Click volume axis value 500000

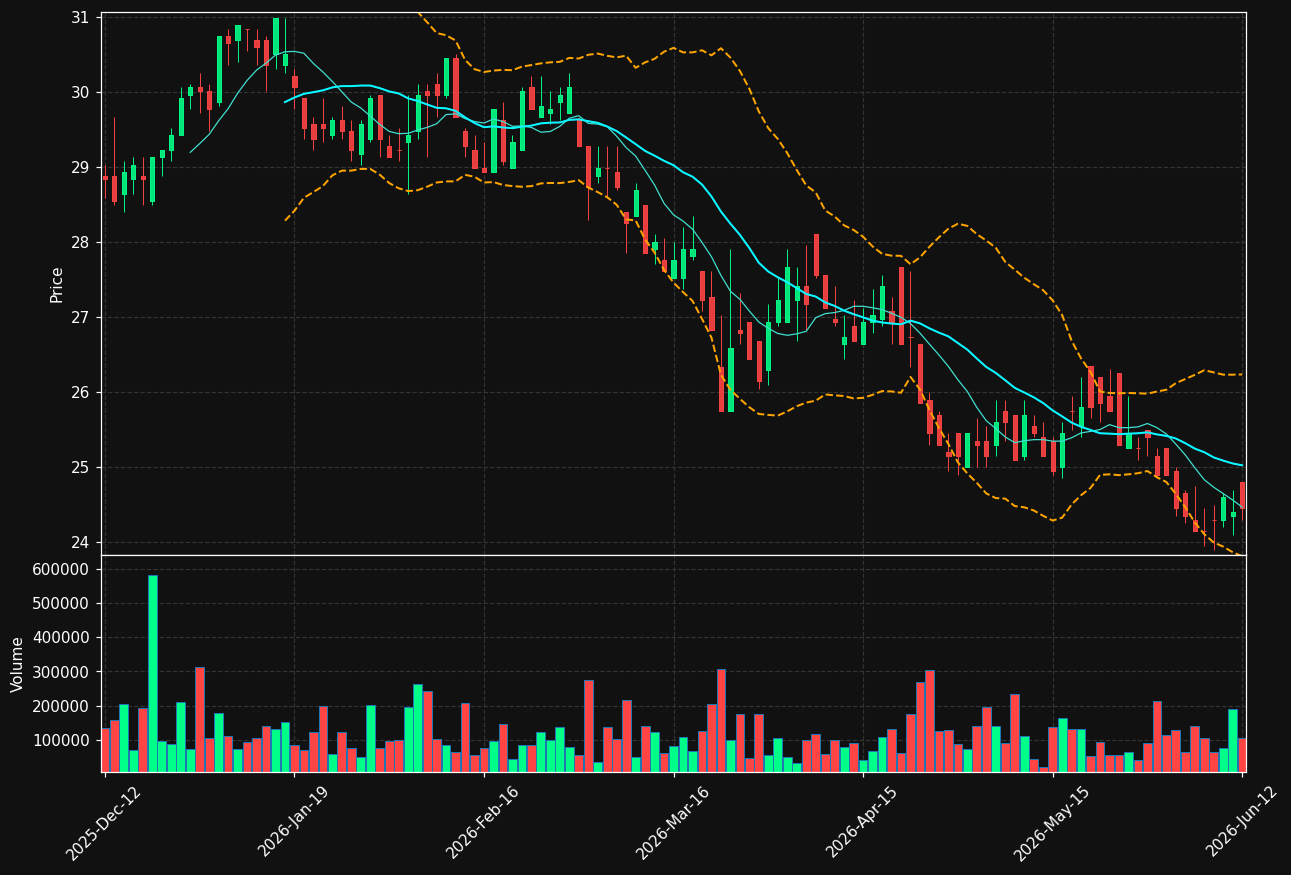click(x=62, y=604)
